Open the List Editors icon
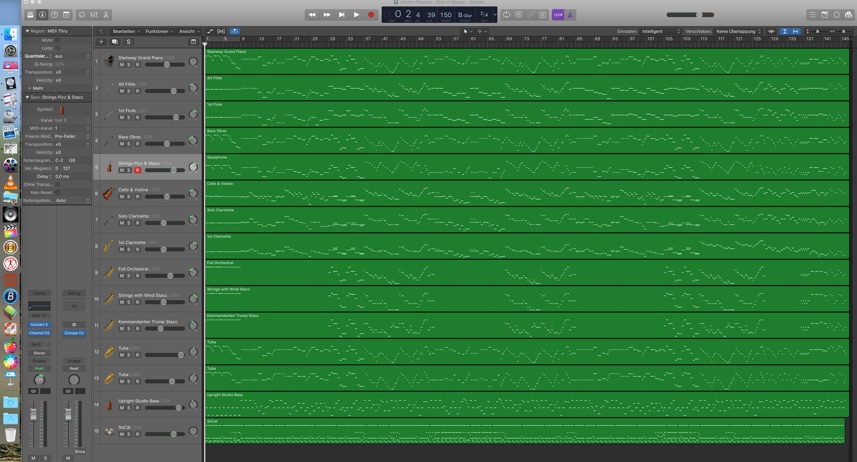The image size is (857, 462). [812, 15]
